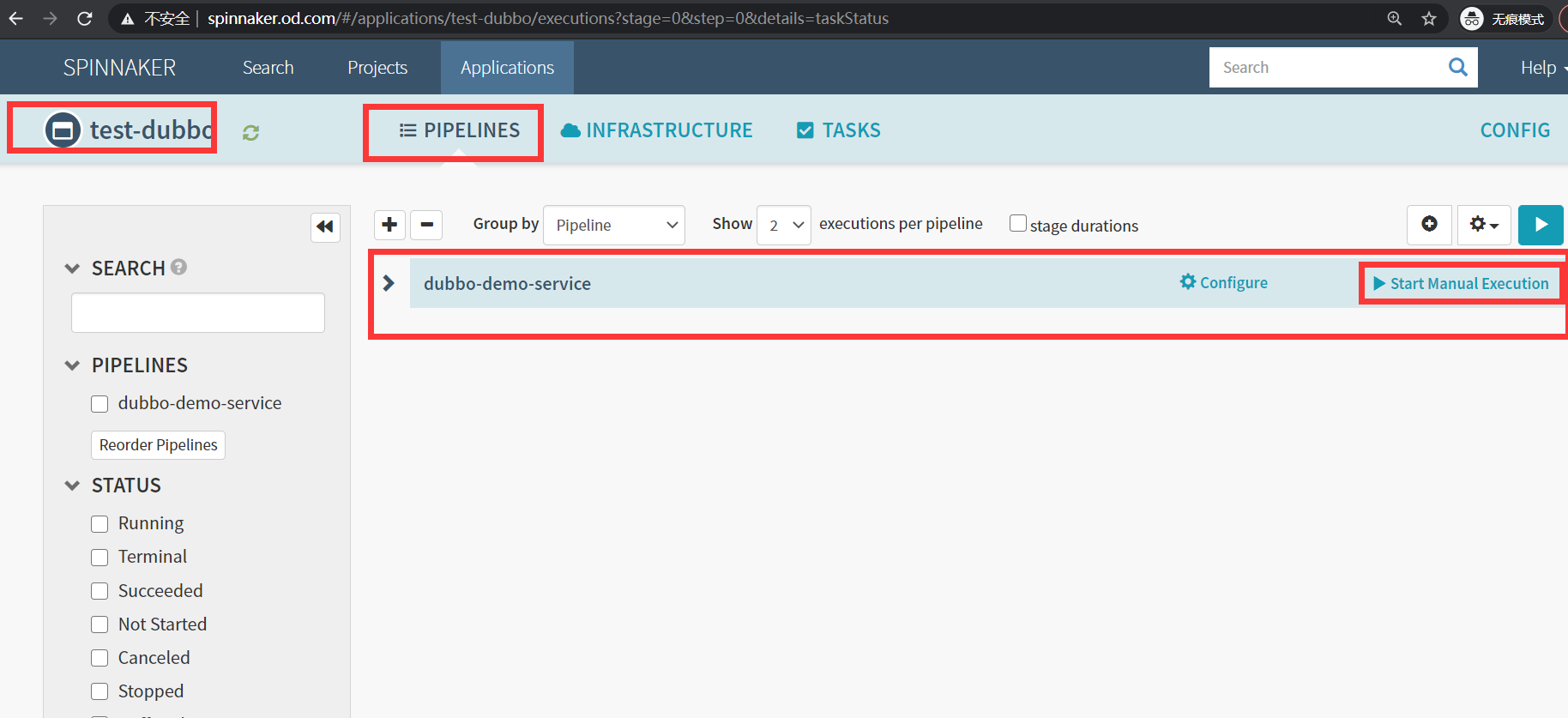Open the gear configure dropdown
This screenshot has height=718, width=1568.
pos(1484,225)
